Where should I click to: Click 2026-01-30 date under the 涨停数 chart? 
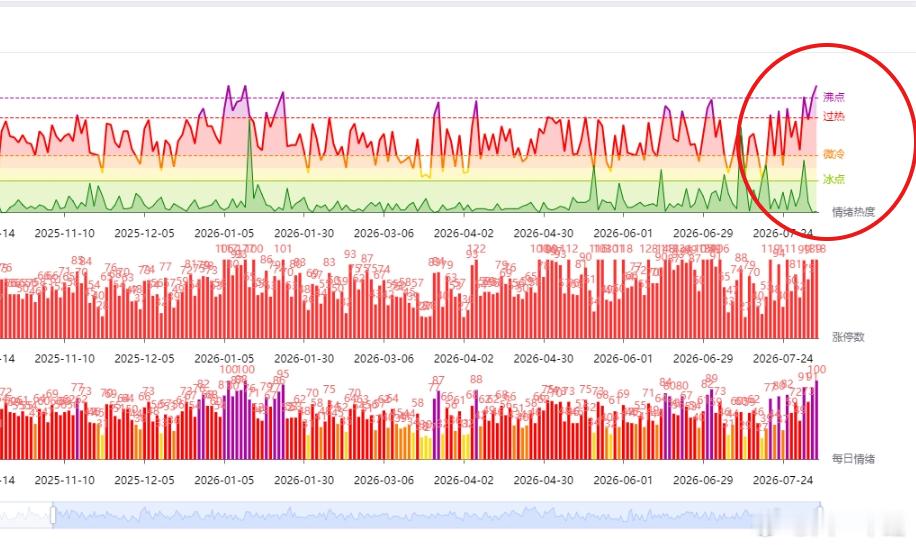pyautogui.click(x=304, y=359)
